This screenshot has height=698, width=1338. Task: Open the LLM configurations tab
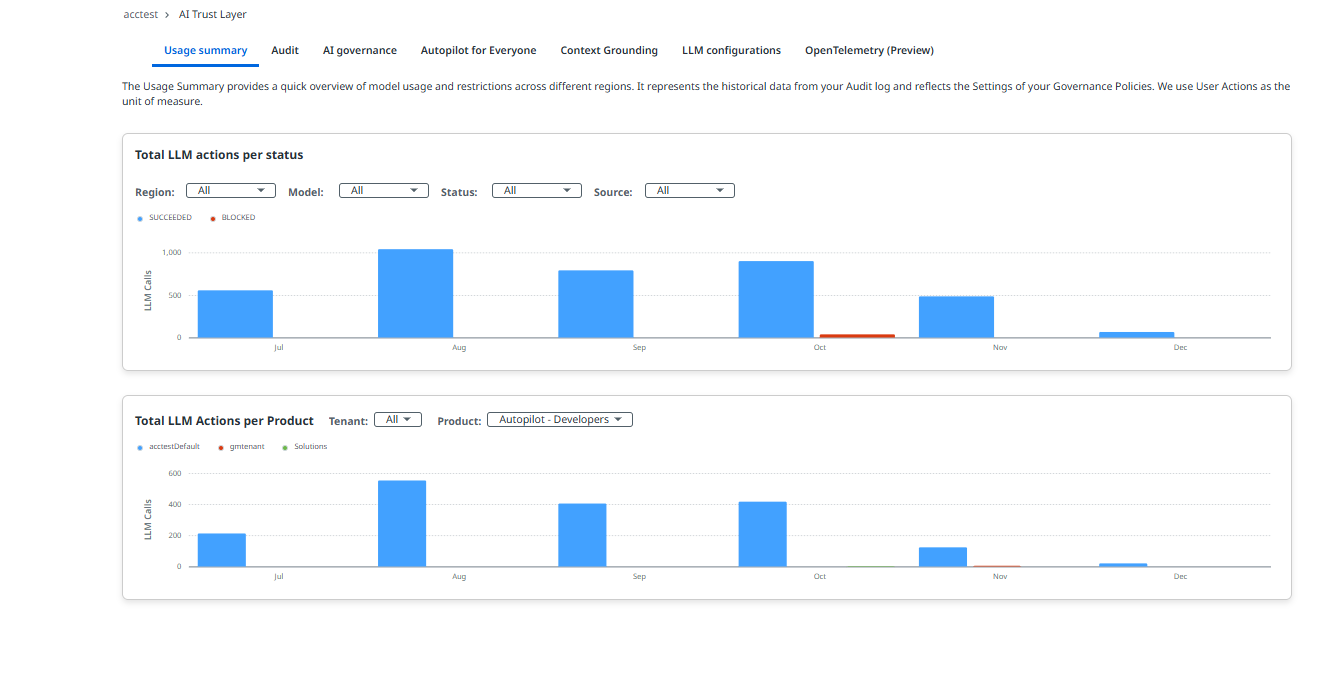pyautogui.click(x=731, y=51)
